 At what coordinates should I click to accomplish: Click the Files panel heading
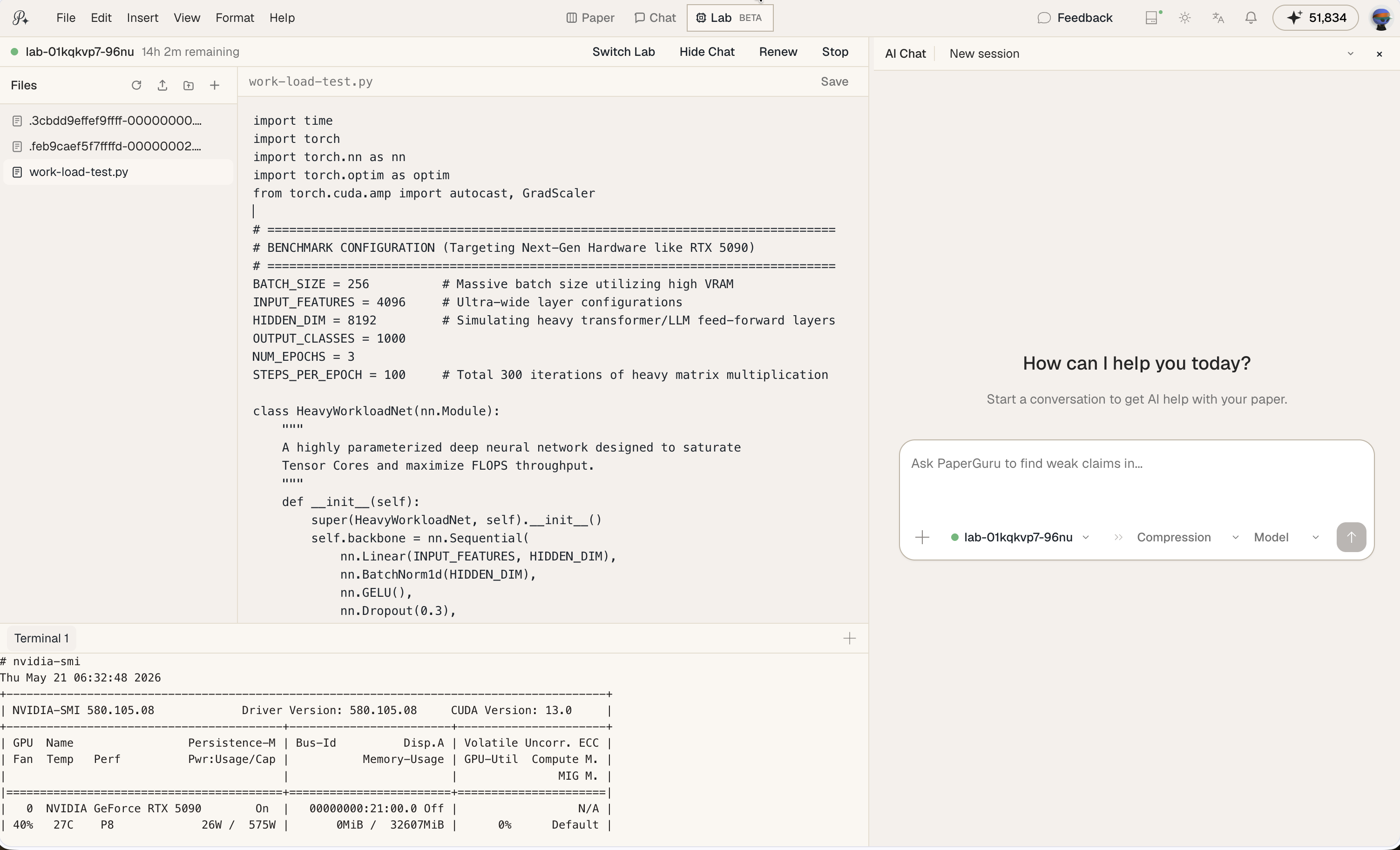click(24, 85)
